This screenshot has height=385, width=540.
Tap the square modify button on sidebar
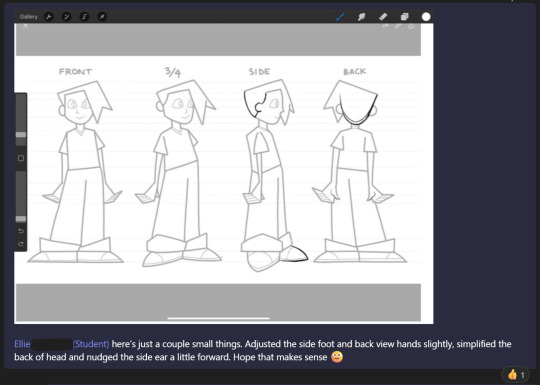[x=21, y=158]
